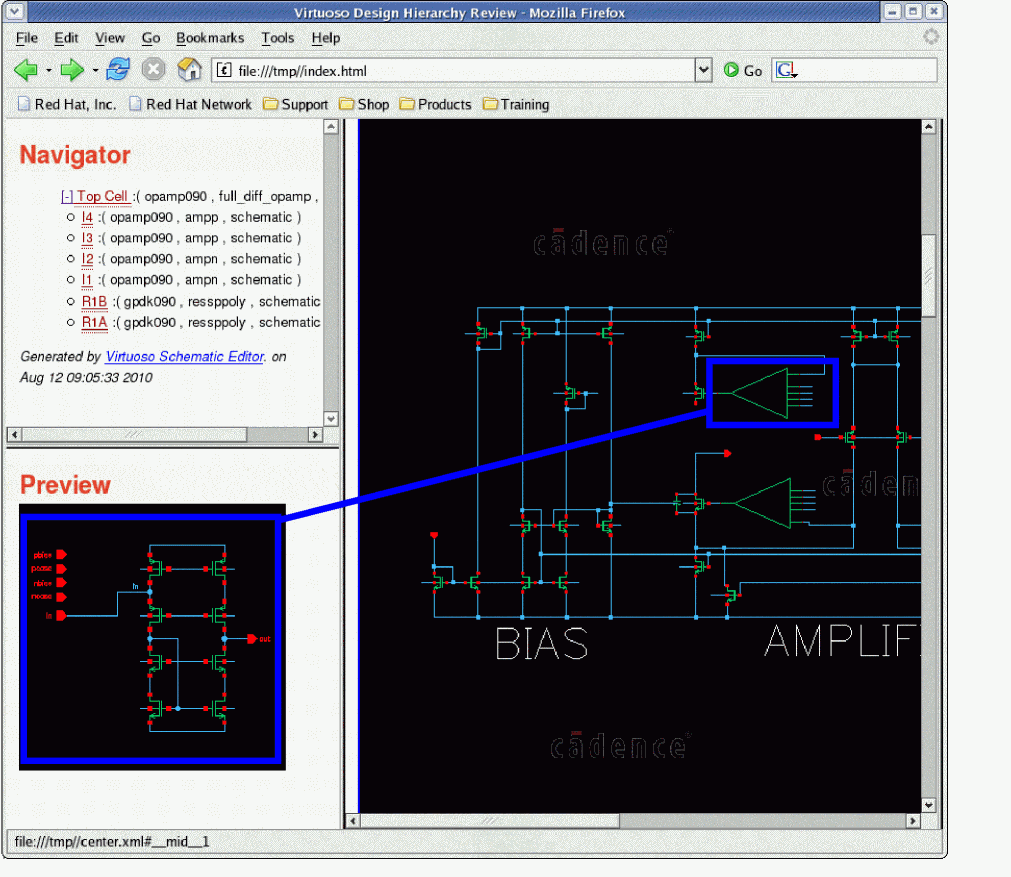Screen dimensions: 1011x877
Task: Click the Go button beside address bar
Action: pos(743,71)
